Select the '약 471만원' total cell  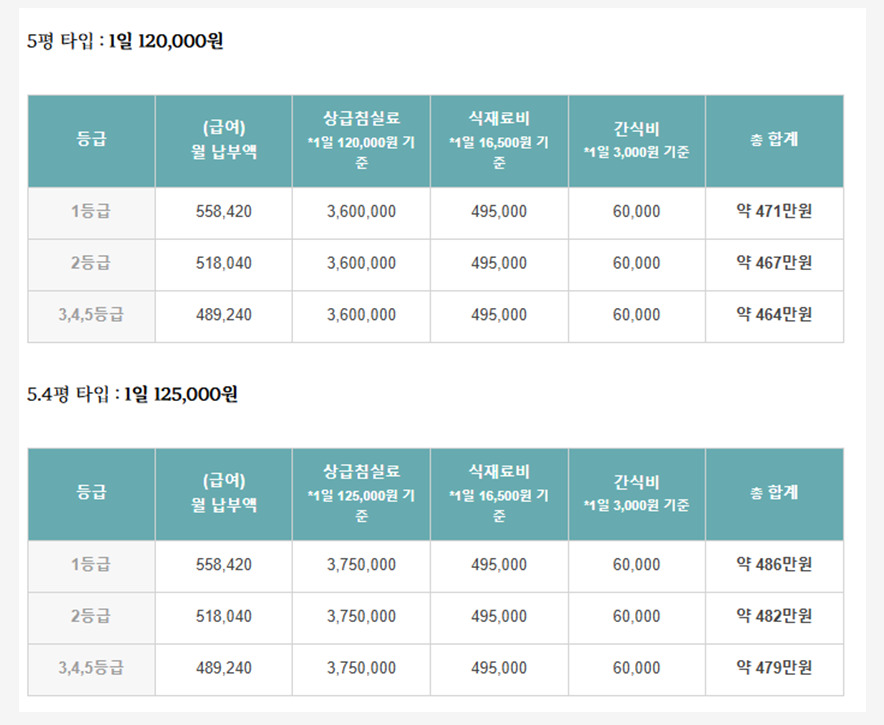tap(774, 211)
